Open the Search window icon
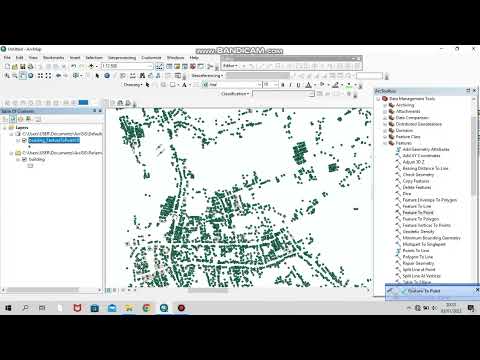Viewport: 480px width, 360px height. (185, 66)
